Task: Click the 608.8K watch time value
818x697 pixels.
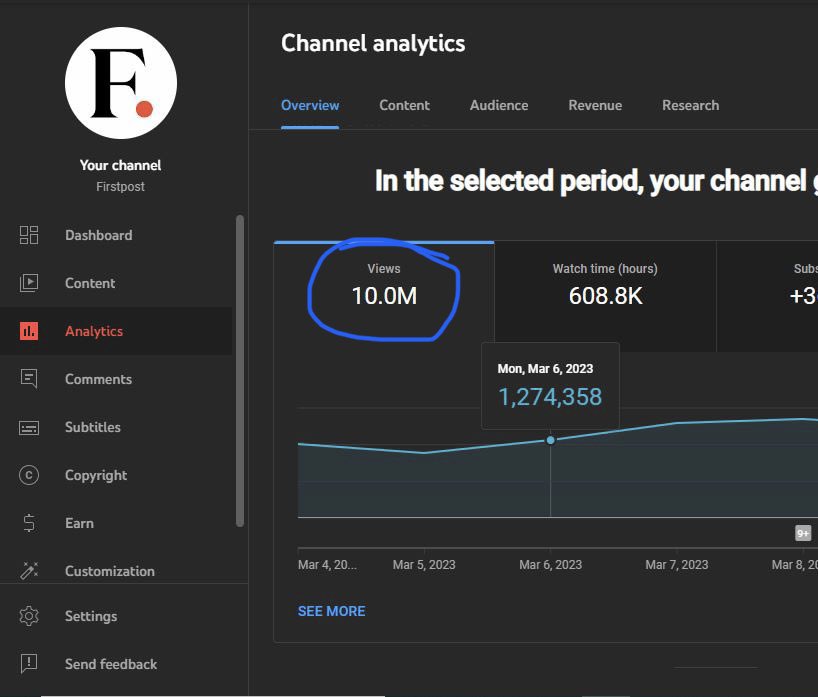Action: click(x=605, y=296)
